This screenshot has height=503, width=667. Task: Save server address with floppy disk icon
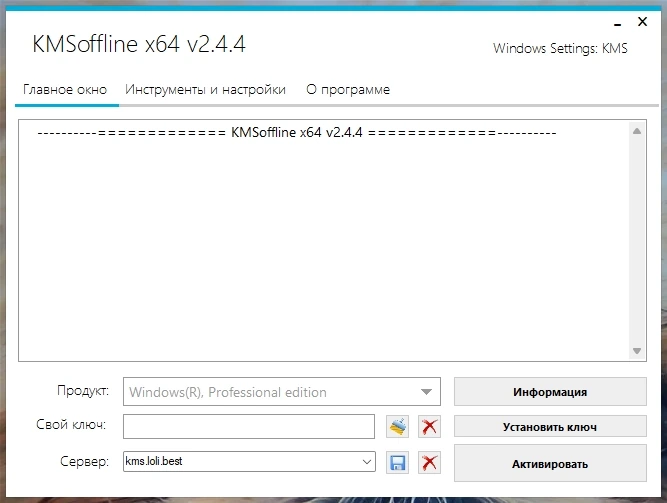click(x=397, y=463)
